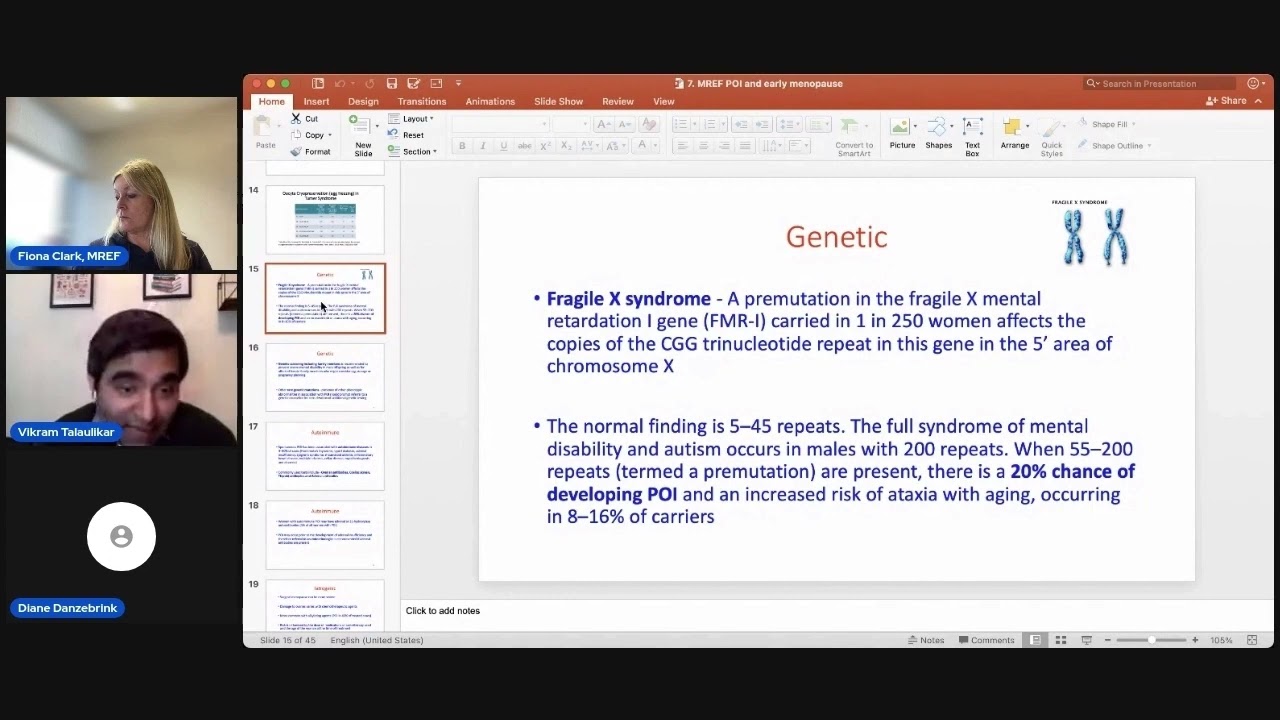Open the Layout dropdown
Screen dimensions: 1280x720
tap(411, 118)
